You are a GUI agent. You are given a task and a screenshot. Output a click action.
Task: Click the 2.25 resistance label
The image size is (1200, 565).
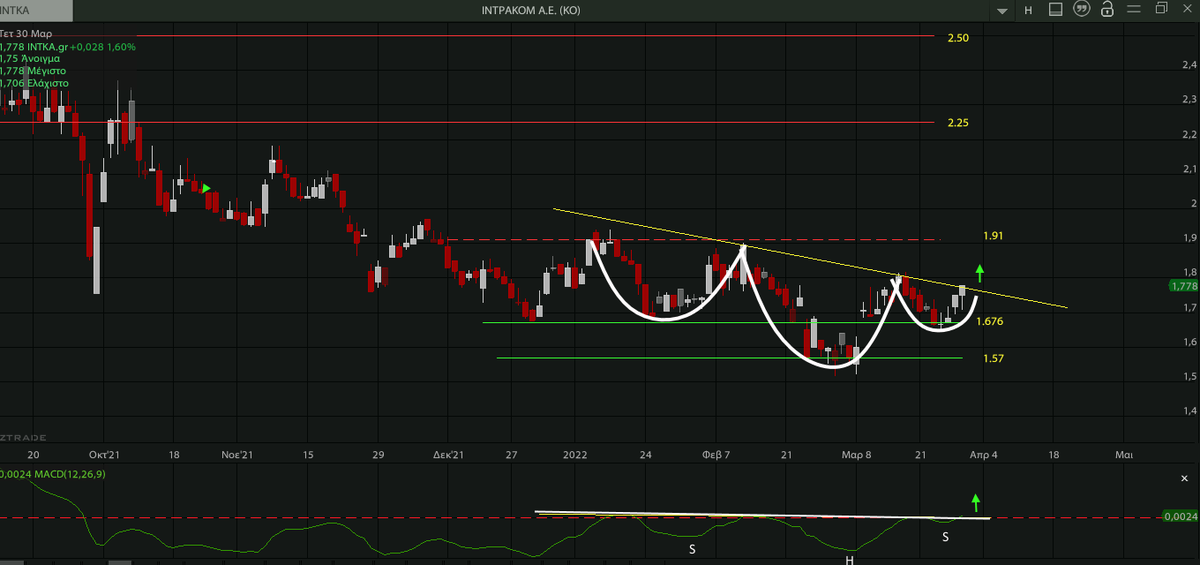pyautogui.click(x=957, y=122)
